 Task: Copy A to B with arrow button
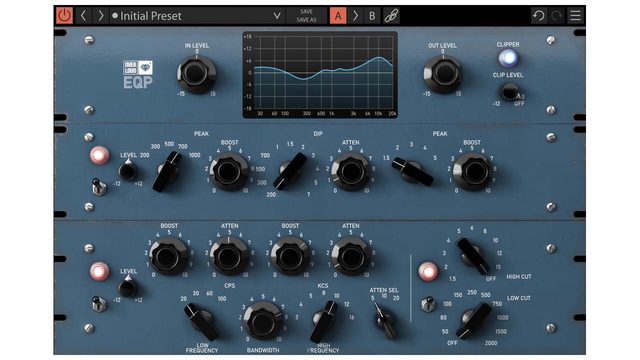pos(355,16)
